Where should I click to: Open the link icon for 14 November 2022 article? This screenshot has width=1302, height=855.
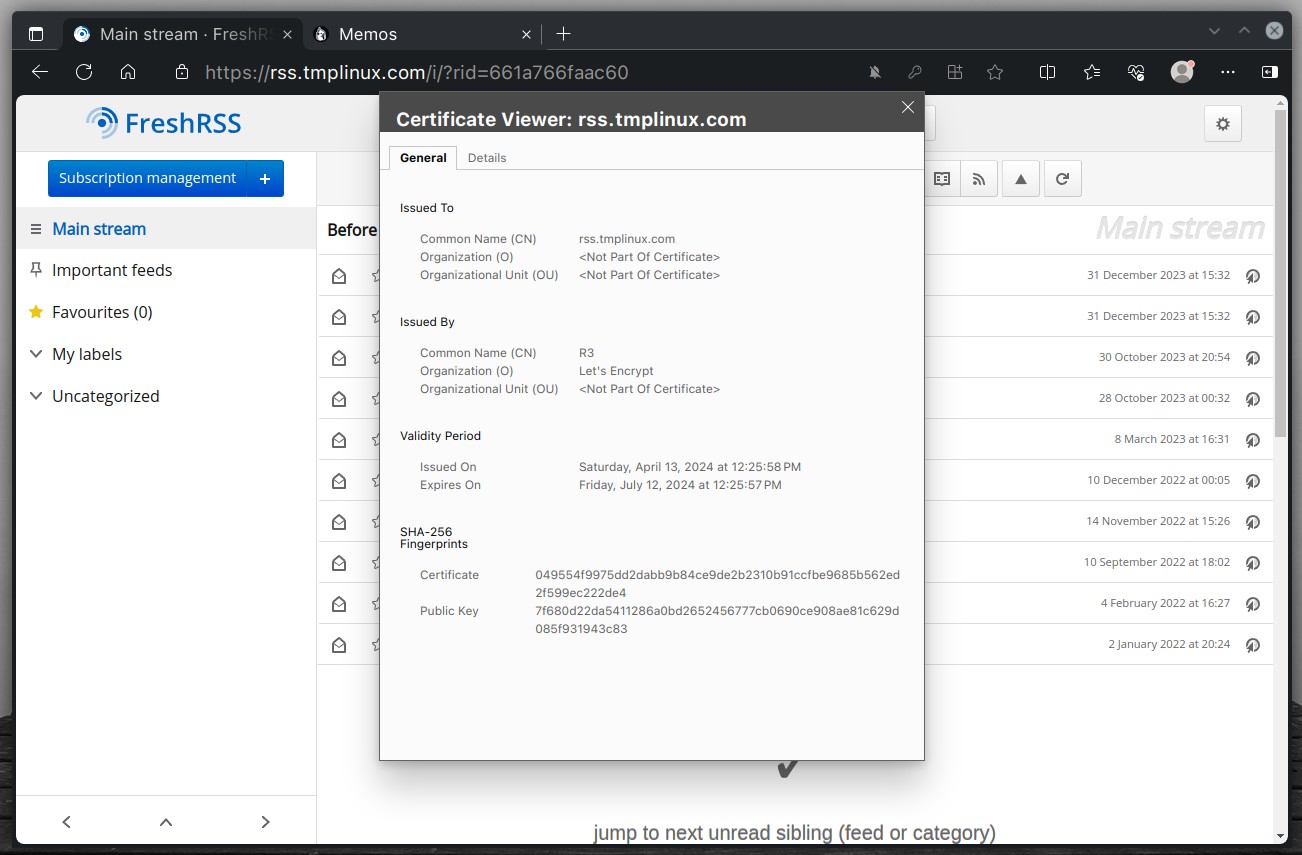(1253, 522)
